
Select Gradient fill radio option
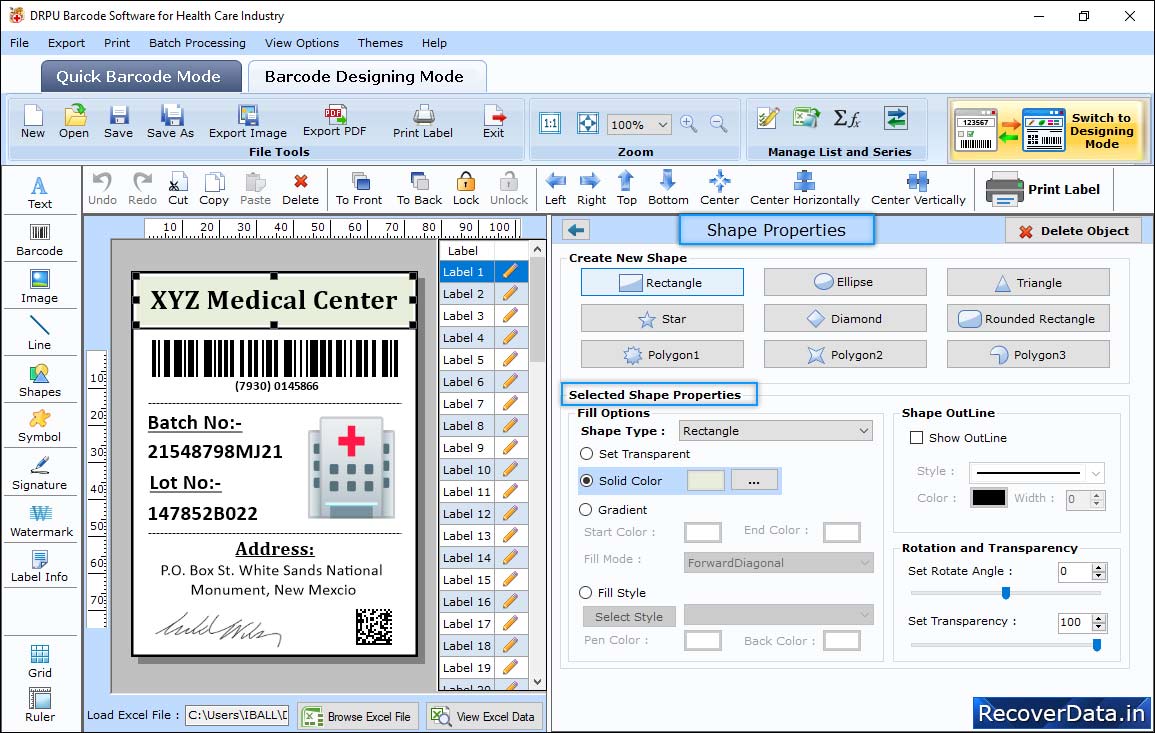tap(586, 510)
